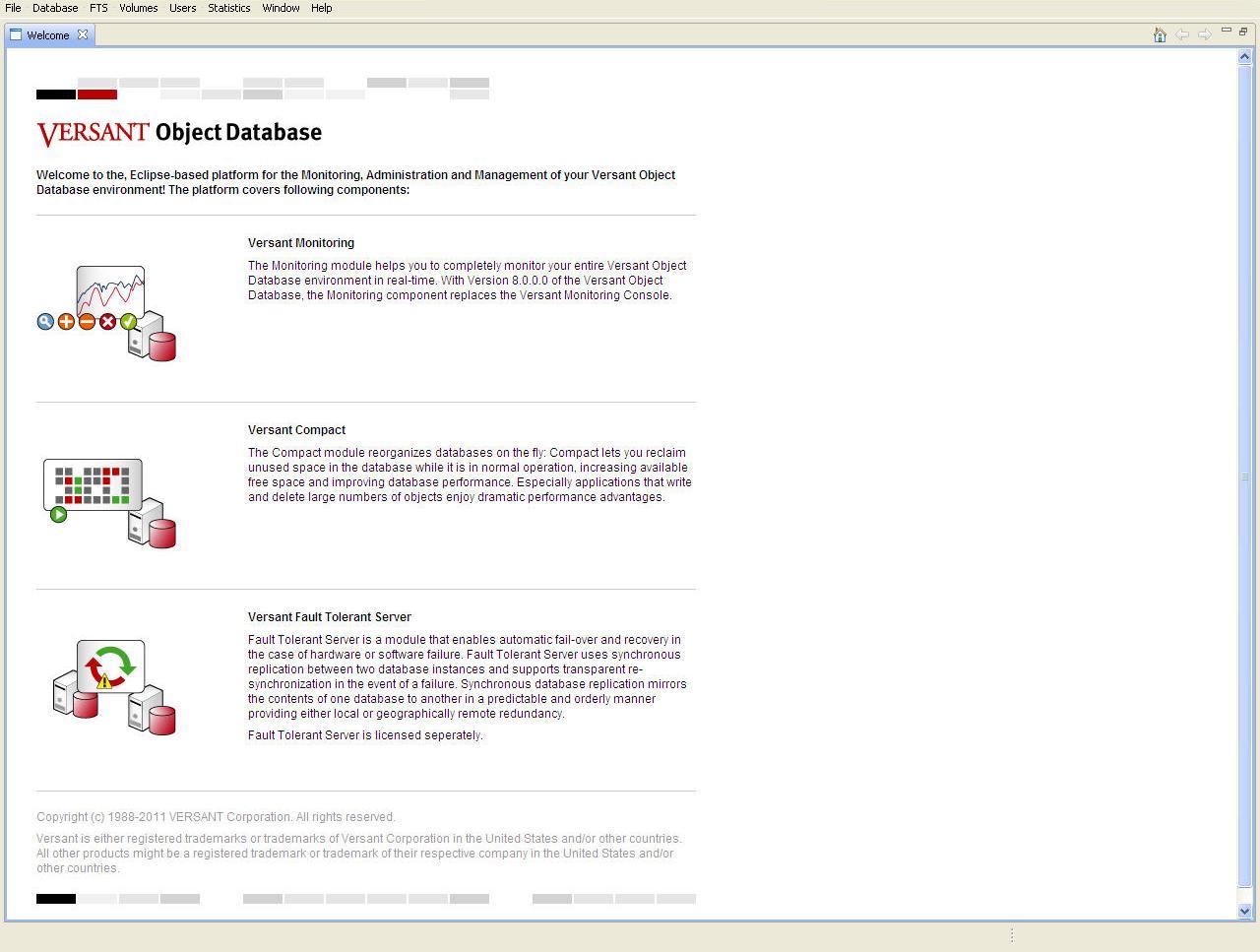Minimize the Welcome view panel

point(1227,31)
